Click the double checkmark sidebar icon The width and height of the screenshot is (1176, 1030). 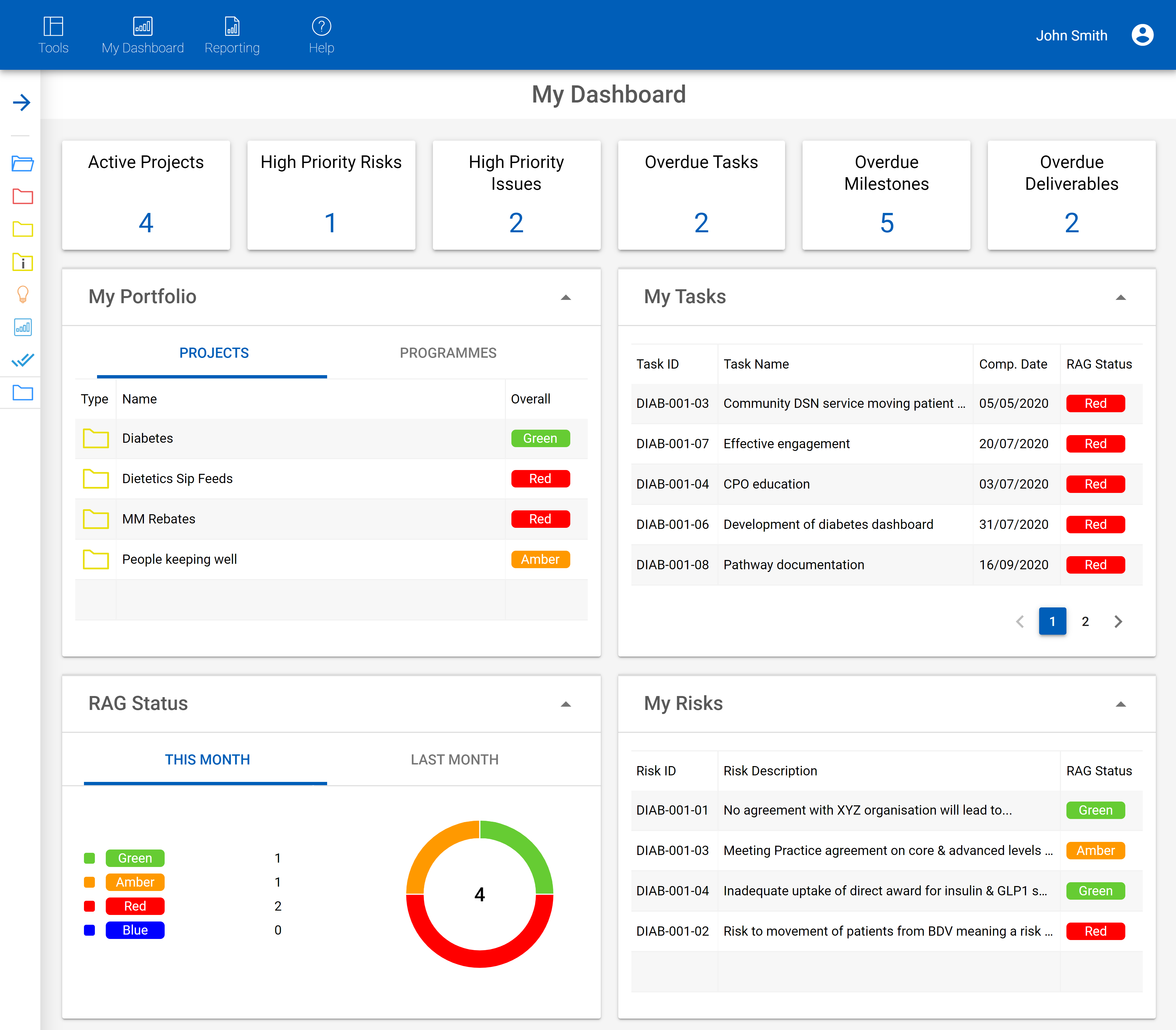point(22,360)
